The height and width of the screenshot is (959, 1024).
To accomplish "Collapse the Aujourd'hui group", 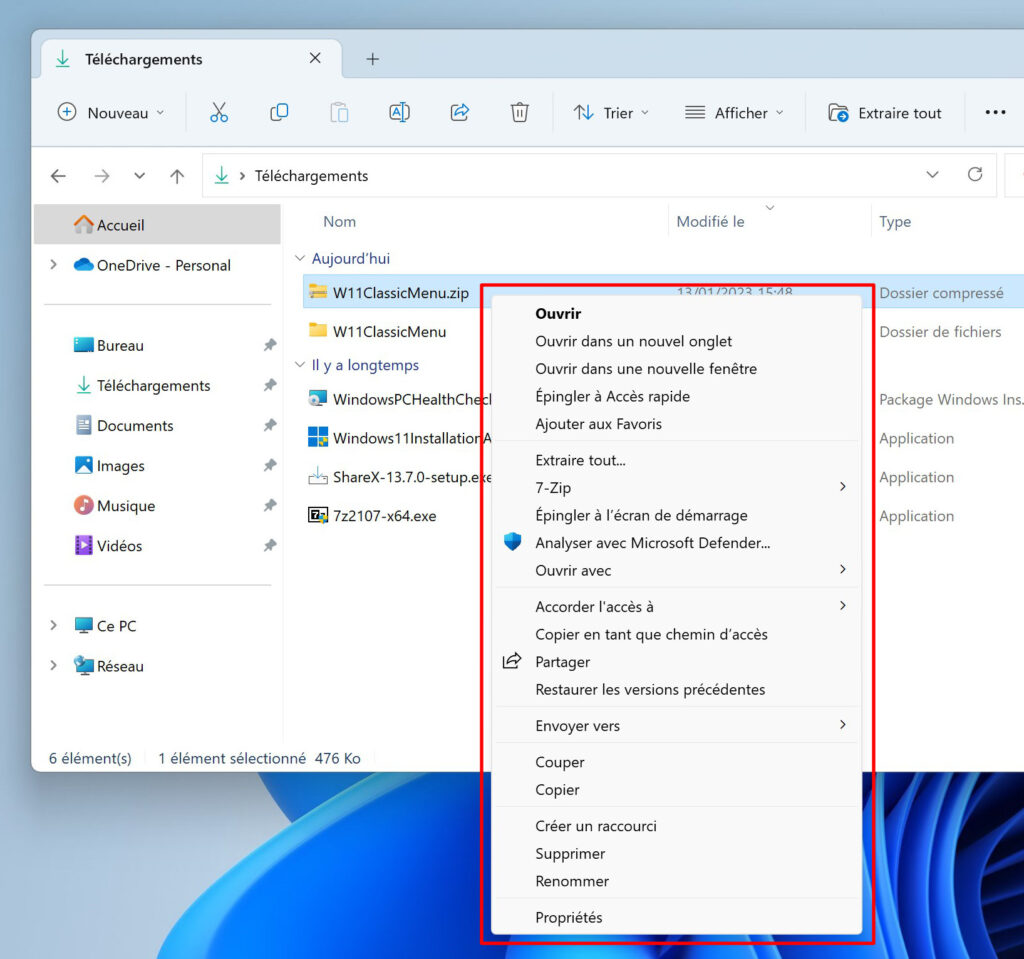I will click(300, 258).
